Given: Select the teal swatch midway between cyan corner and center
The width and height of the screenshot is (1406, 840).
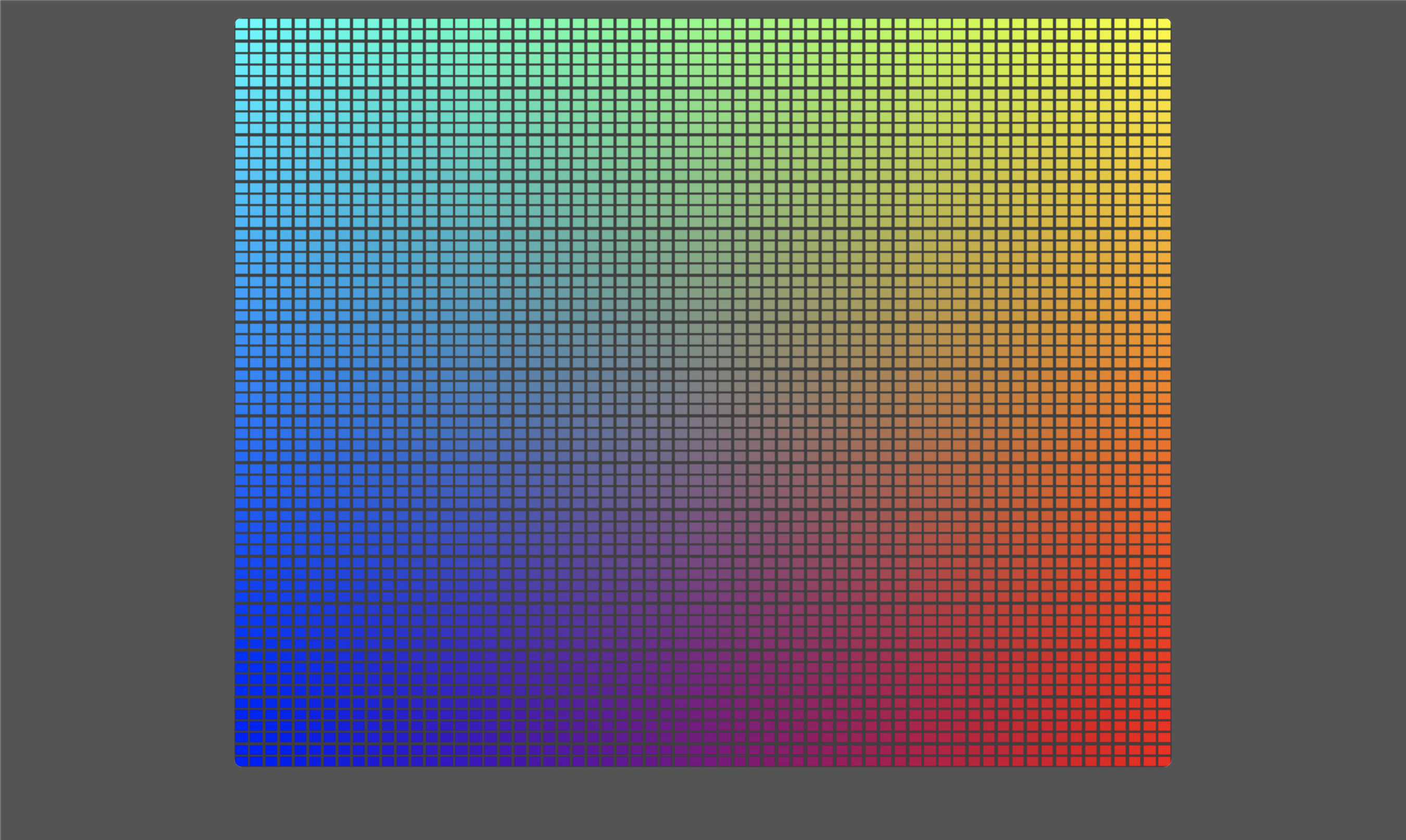Looking at the screenshot, I should point(475,211).
